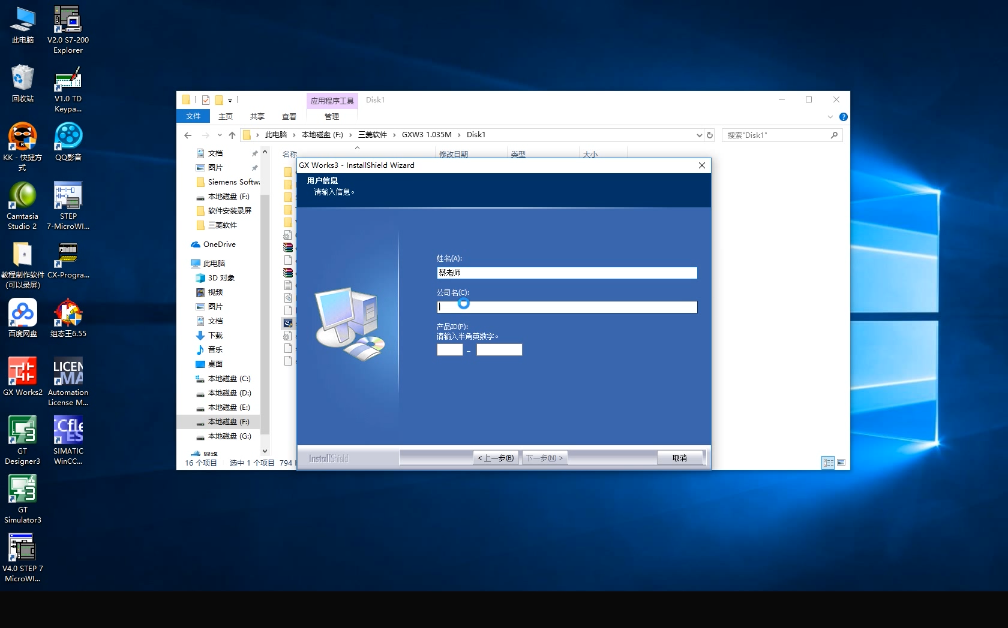Open recent locations dropdown in Explorer

[x=220, y=135]
